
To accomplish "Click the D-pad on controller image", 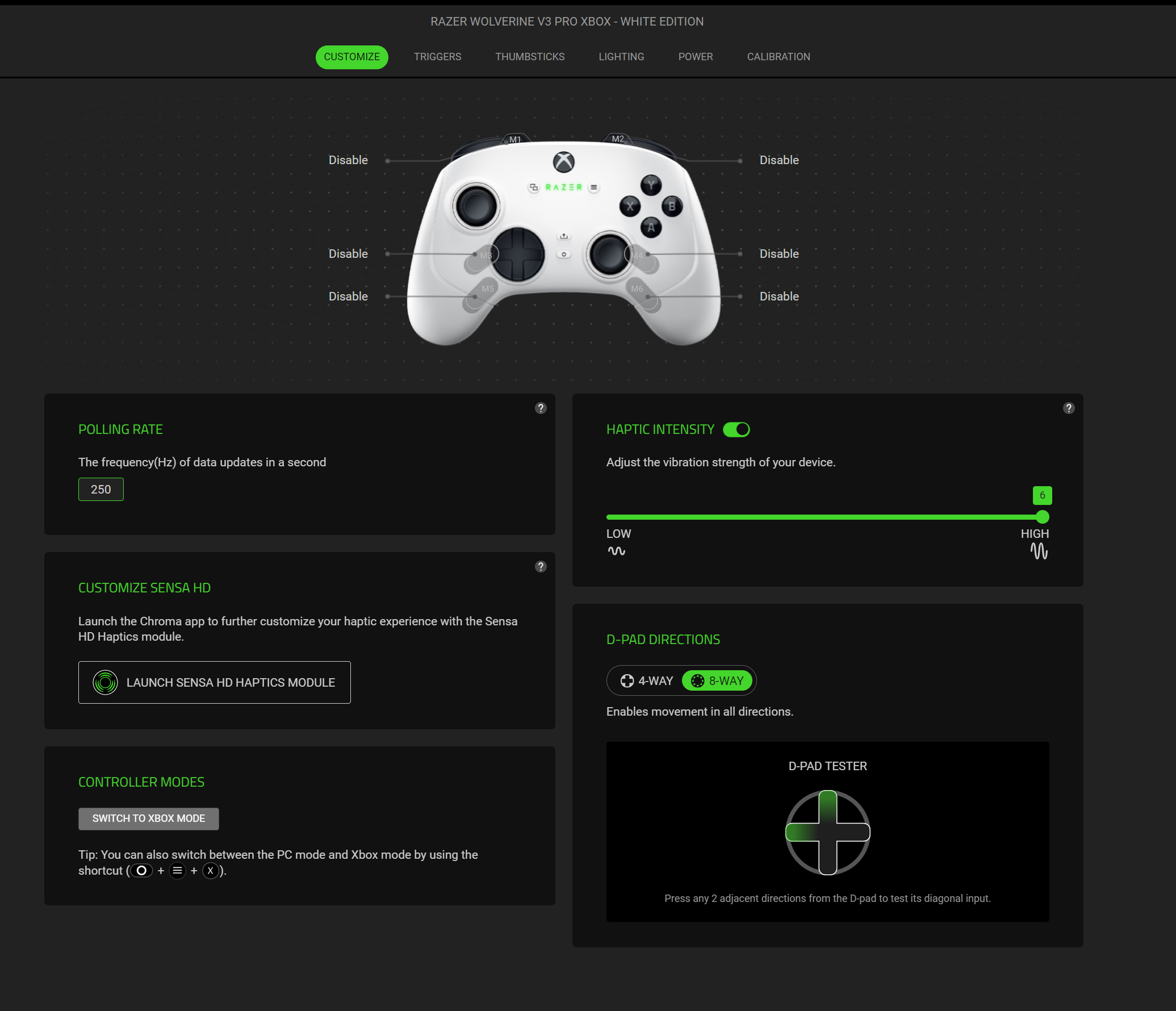I will pos(518,254).
